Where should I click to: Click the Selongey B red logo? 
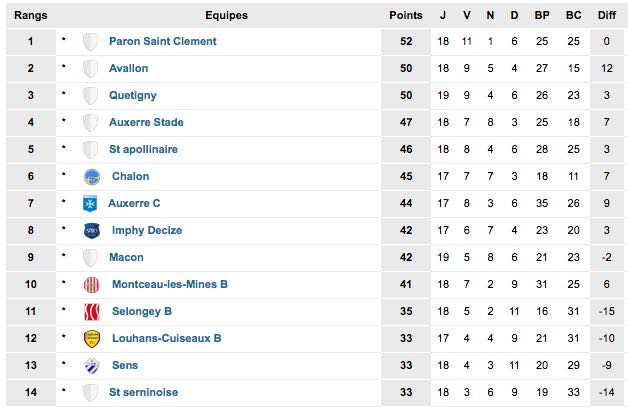coord(92,312)
